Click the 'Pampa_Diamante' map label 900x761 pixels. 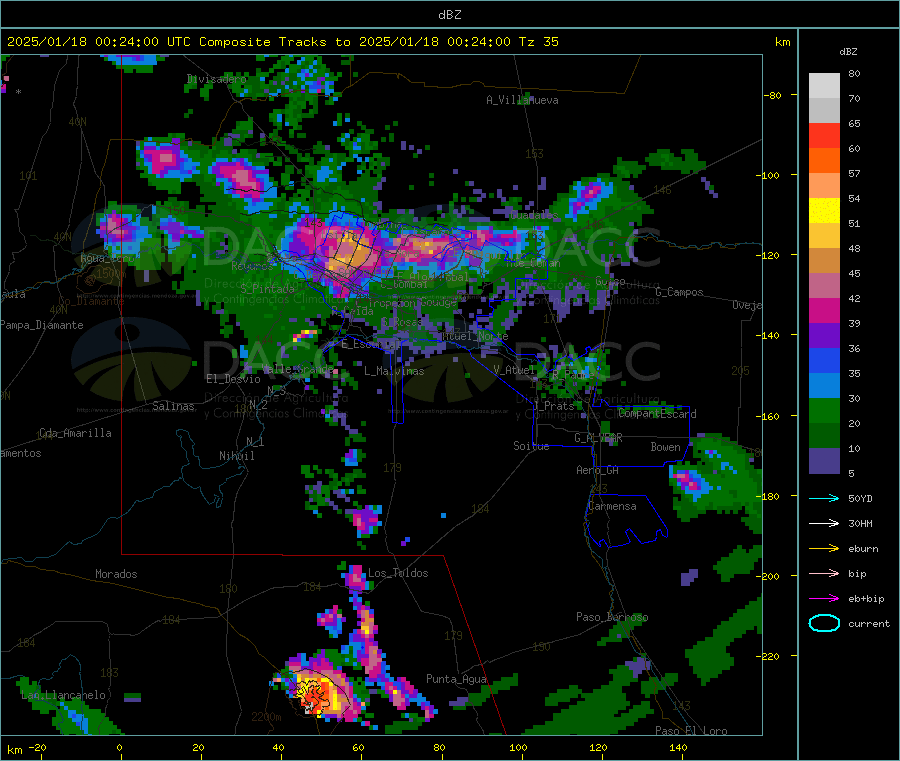pyautogui.click(x=42, y=325)
